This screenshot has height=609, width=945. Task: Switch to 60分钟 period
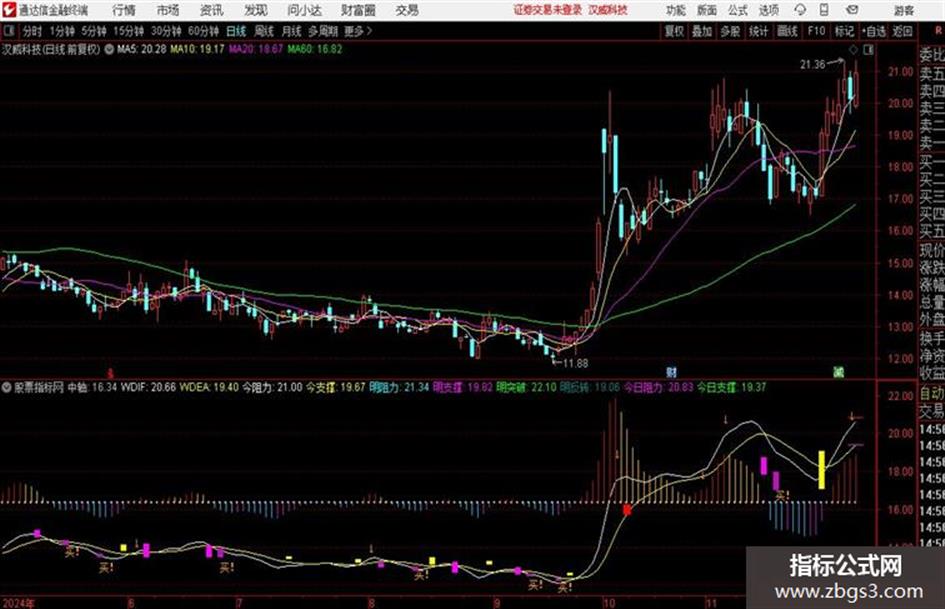point(203,31)
